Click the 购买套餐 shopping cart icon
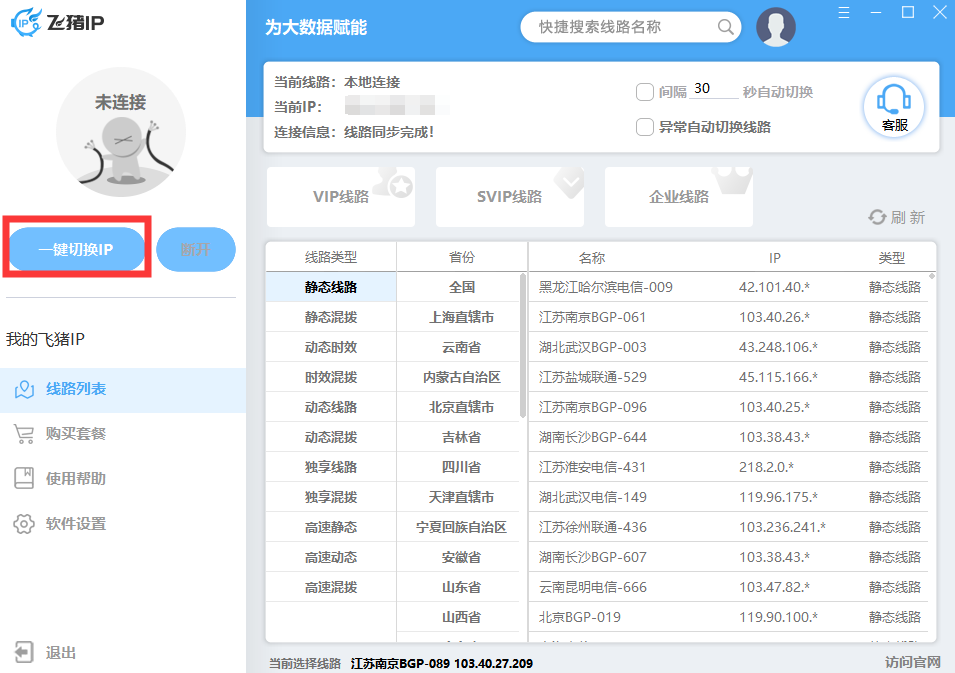955x673 pixels. click(24, 434)
